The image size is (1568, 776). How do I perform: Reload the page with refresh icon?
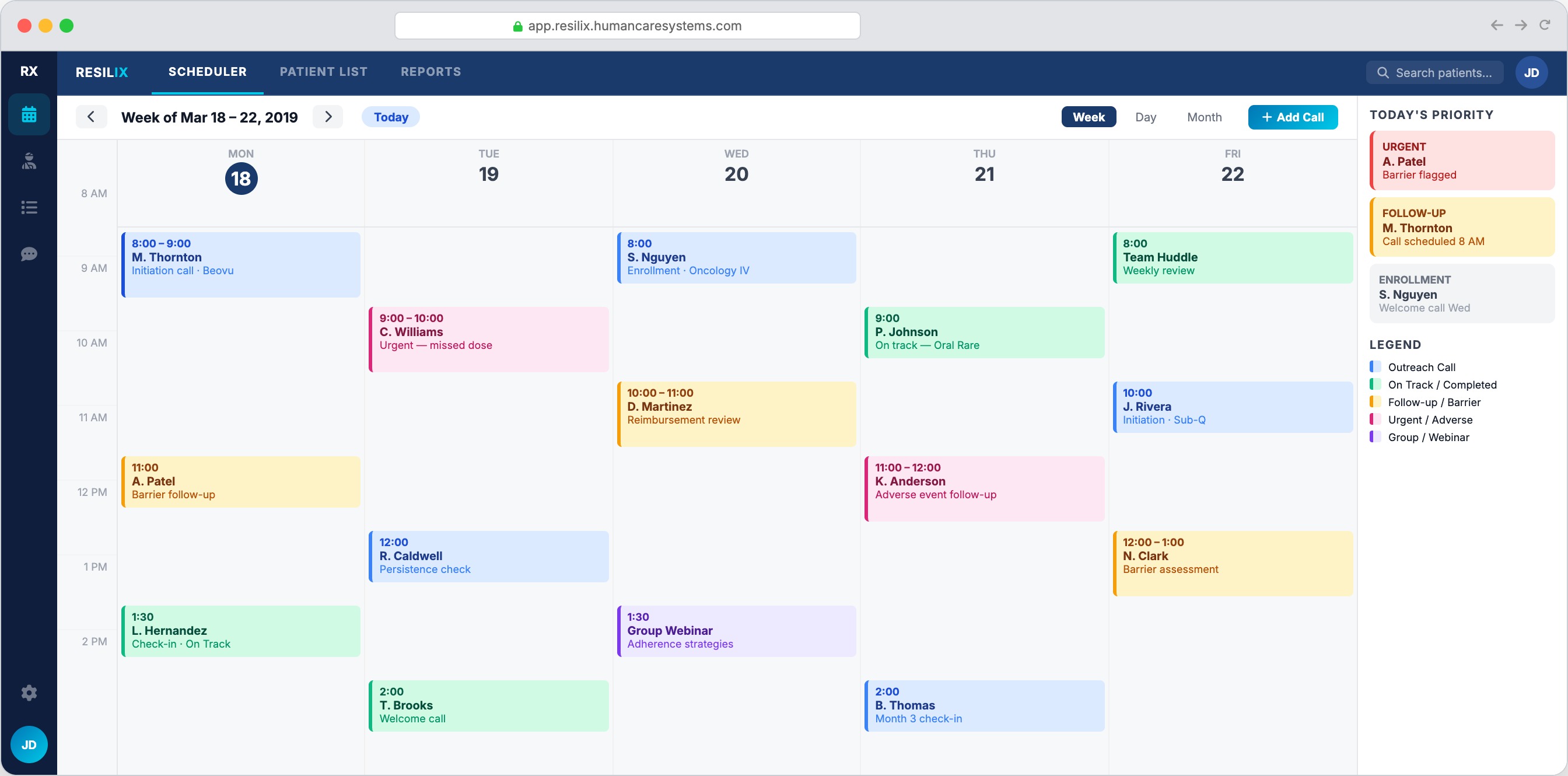[1544, 25]
